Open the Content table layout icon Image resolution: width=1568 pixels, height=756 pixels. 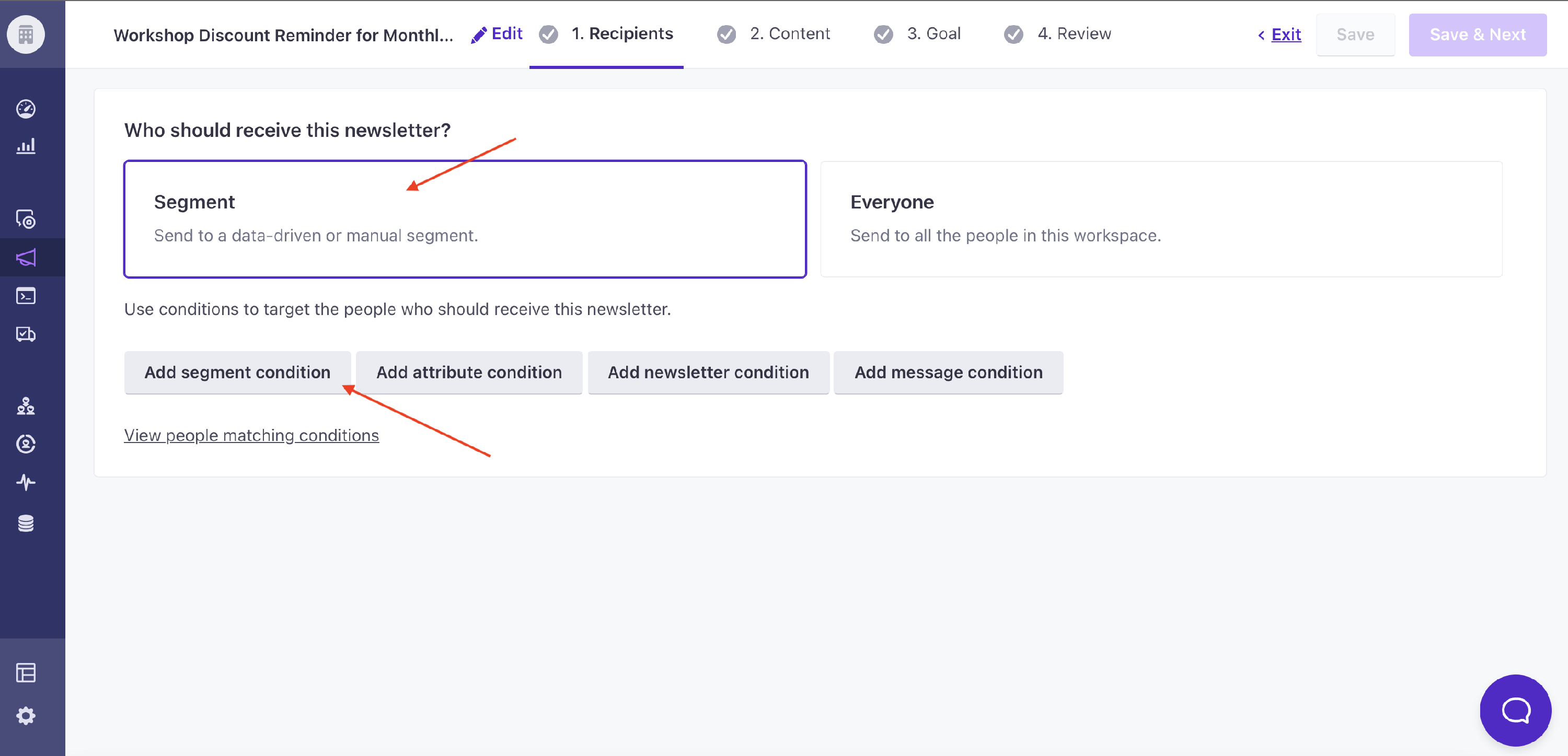pos(26,672)
